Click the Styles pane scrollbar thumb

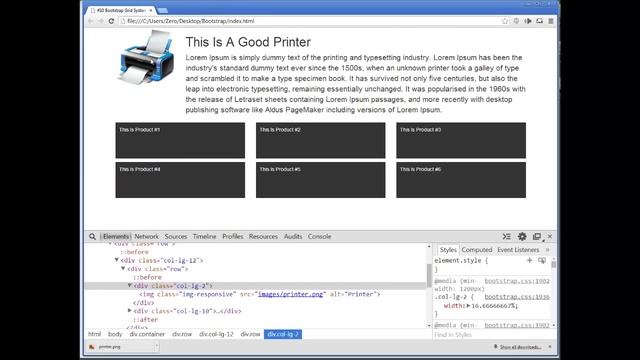coord(553,264)
